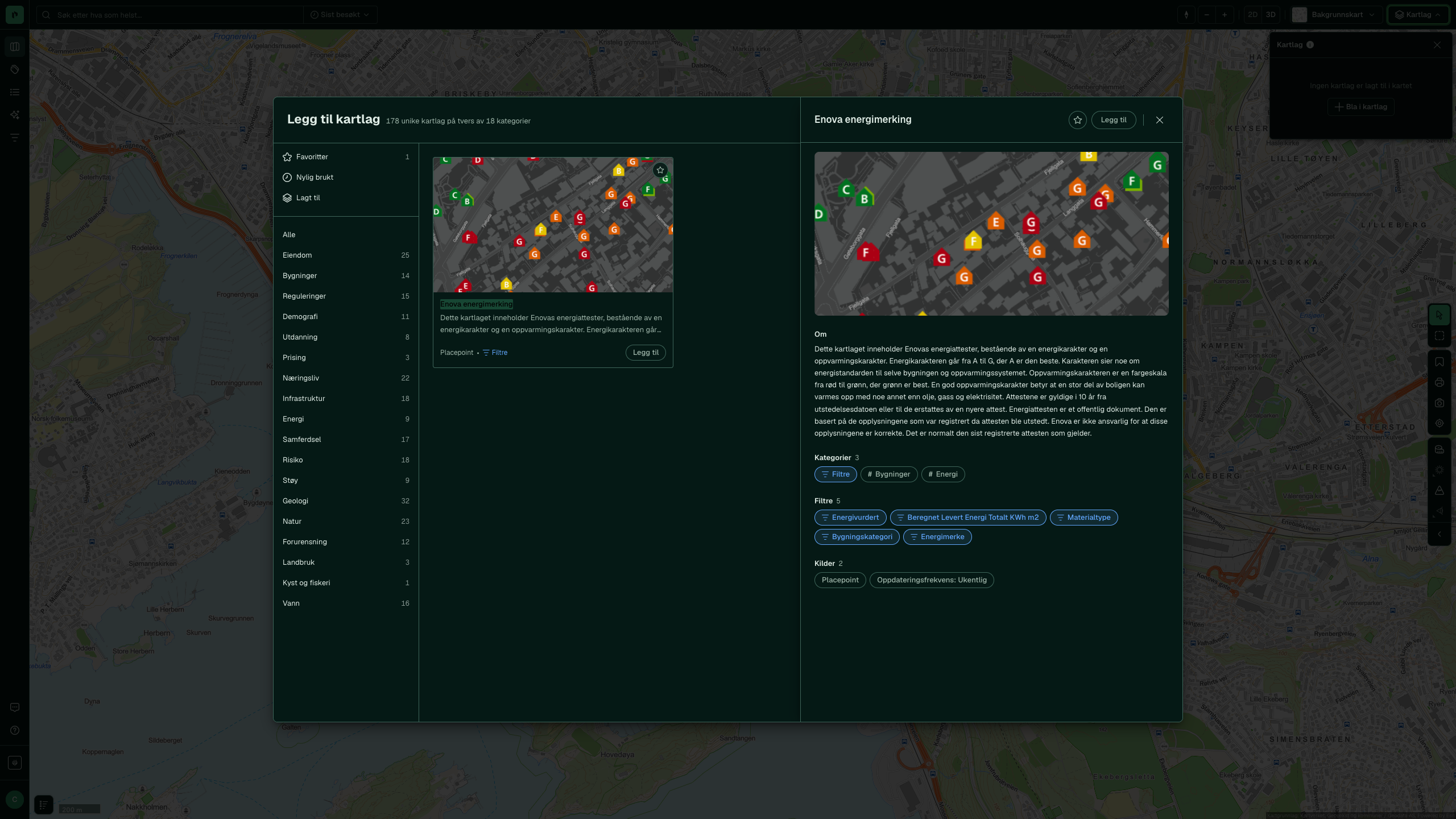
Task: Click the Energivurdert filter chip
Action: pos(850,518)
